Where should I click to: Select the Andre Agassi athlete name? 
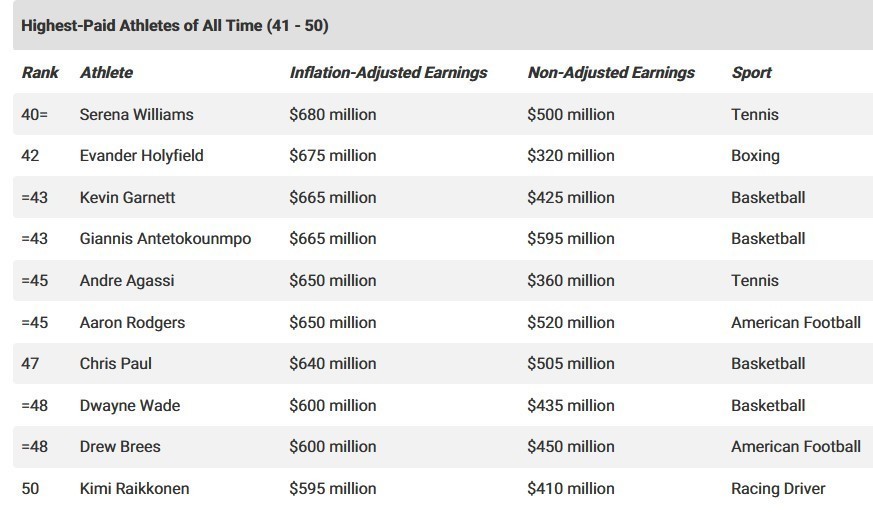127,281
